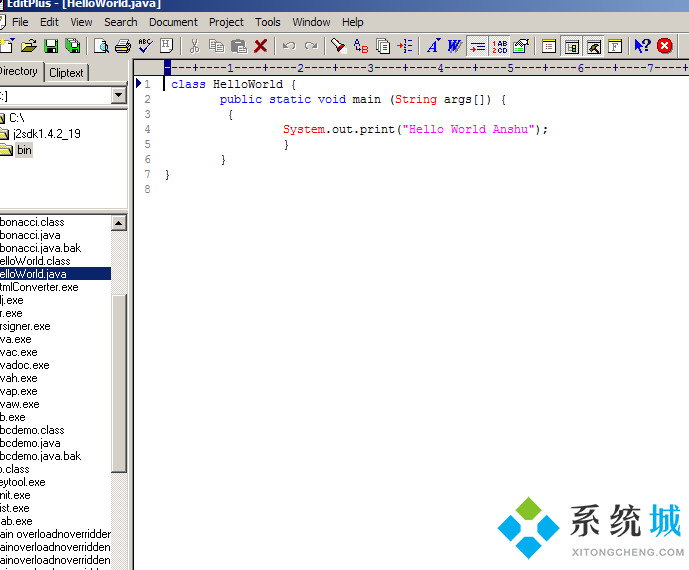Save the file with the floppy icon
Viewport: 689px width, 570px height.
click(x=51, y=46)
